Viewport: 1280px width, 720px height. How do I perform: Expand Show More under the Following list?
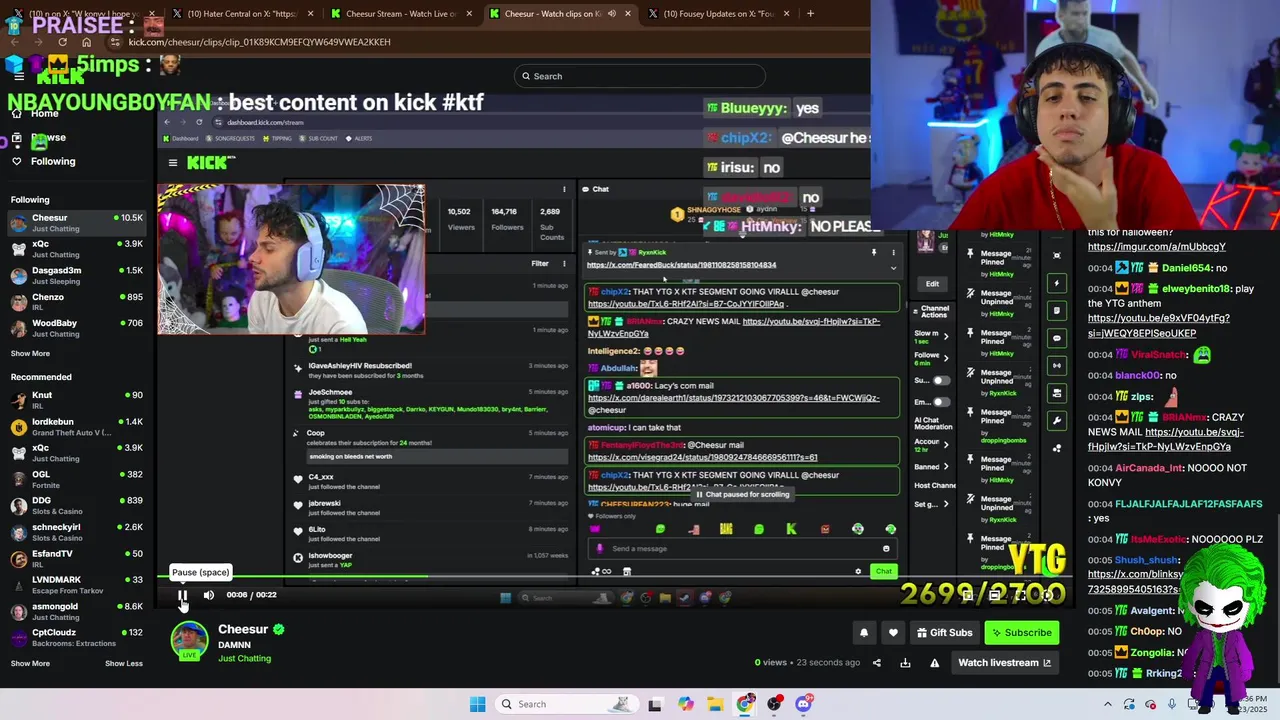tap(30, 353)
